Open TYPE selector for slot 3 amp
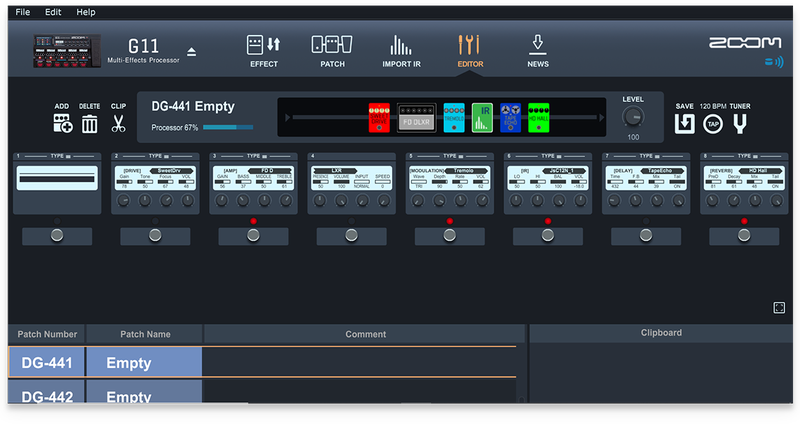The image size is (800, 437). point(257,156)
